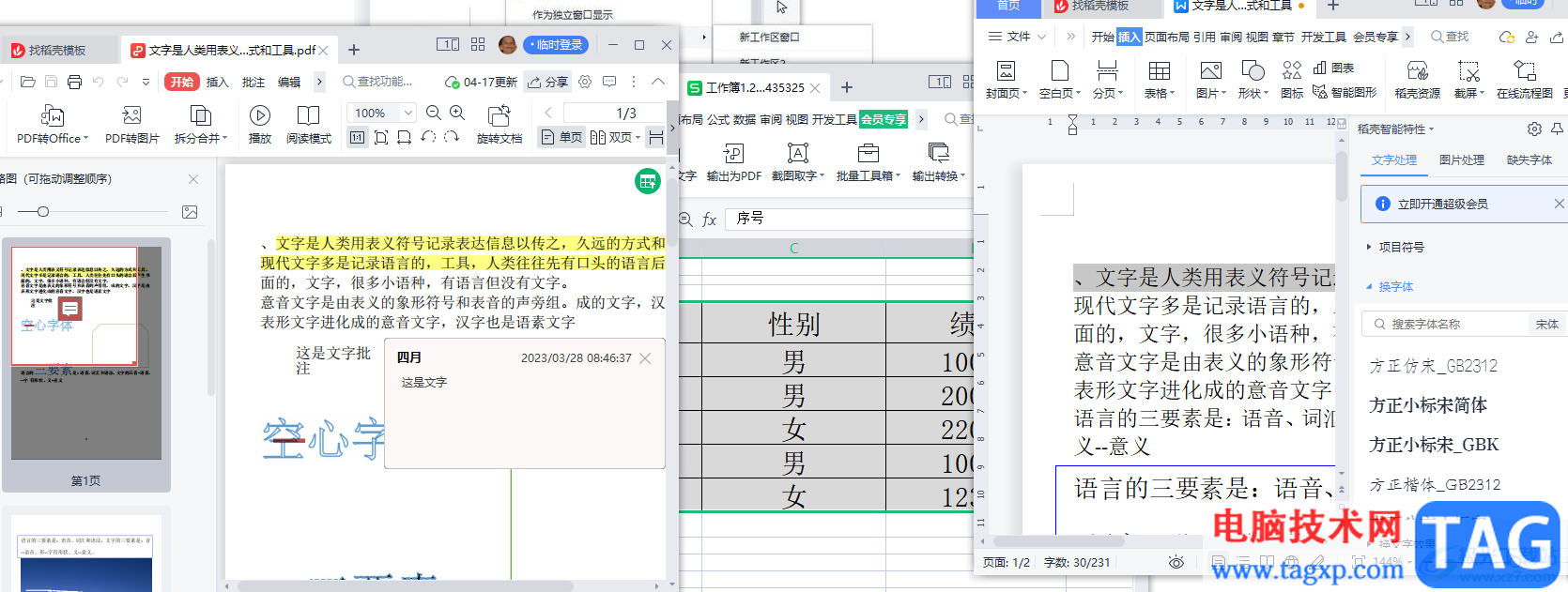Start 播放 slideshow in PDF window
Screen dimensions: 1568x592
point(260,125)
